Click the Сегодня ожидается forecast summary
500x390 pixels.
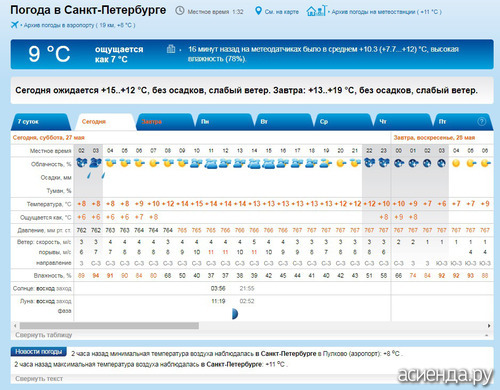pyautogui.click(x=246, y=90)
